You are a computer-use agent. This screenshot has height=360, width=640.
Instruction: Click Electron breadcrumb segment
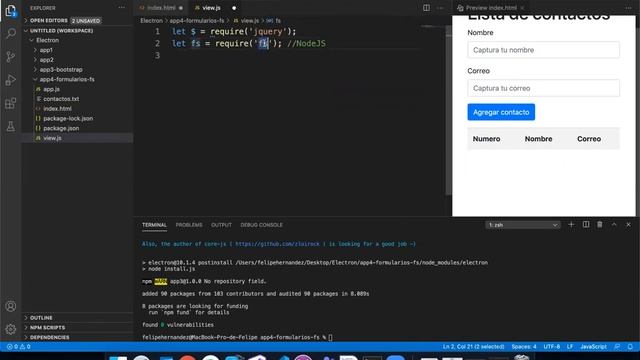pos(151,20)
